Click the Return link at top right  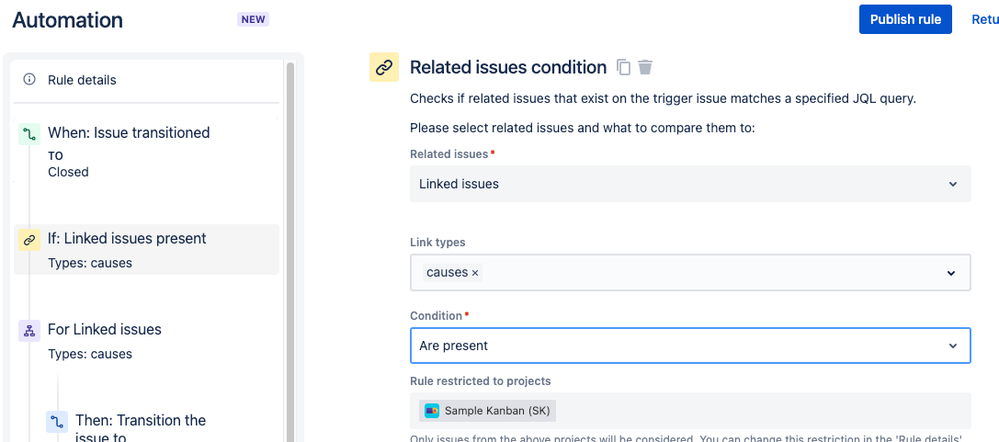click(984, 19)
